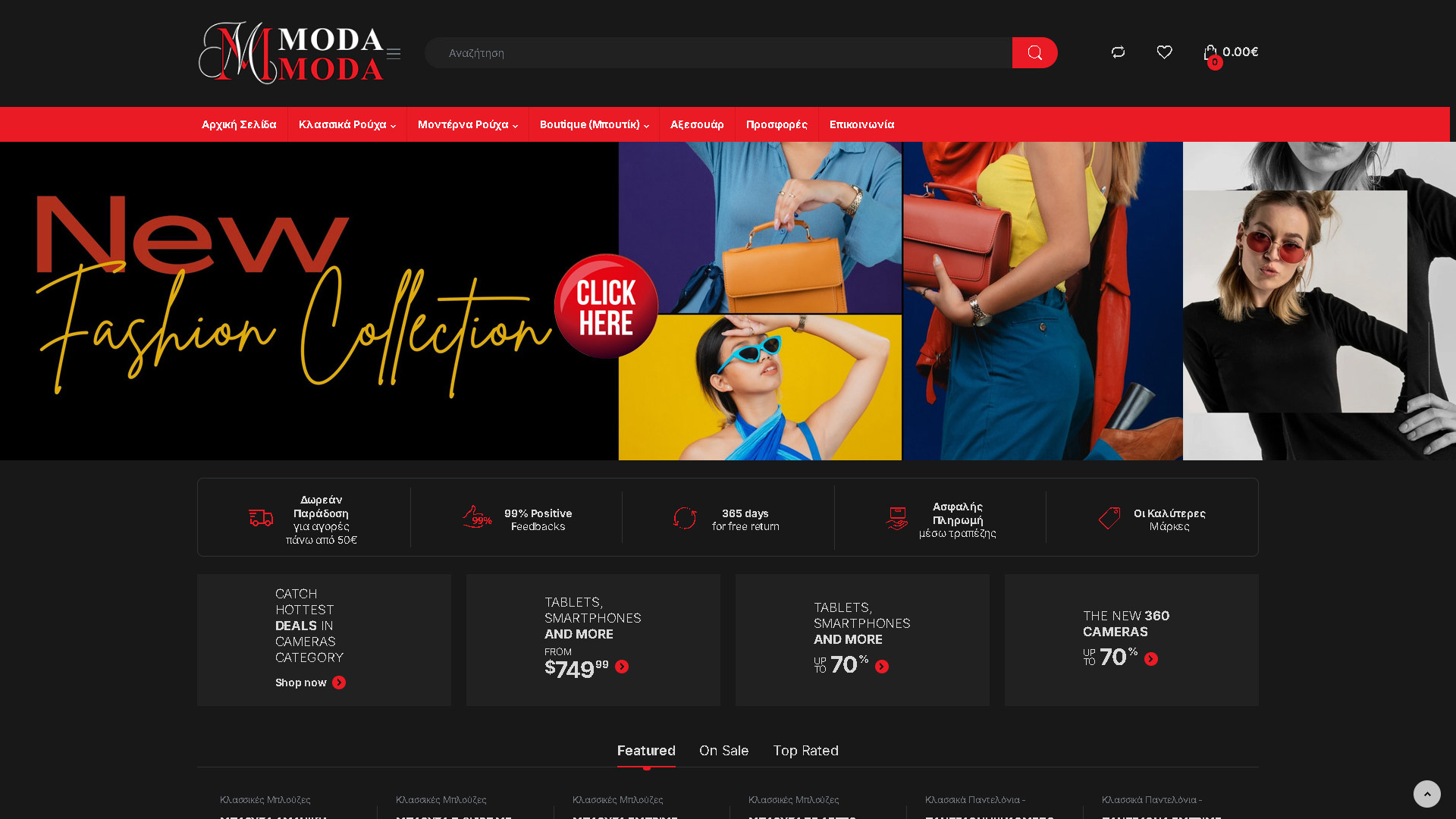Switch to the Top Rated tab

[x=805, y=750]
